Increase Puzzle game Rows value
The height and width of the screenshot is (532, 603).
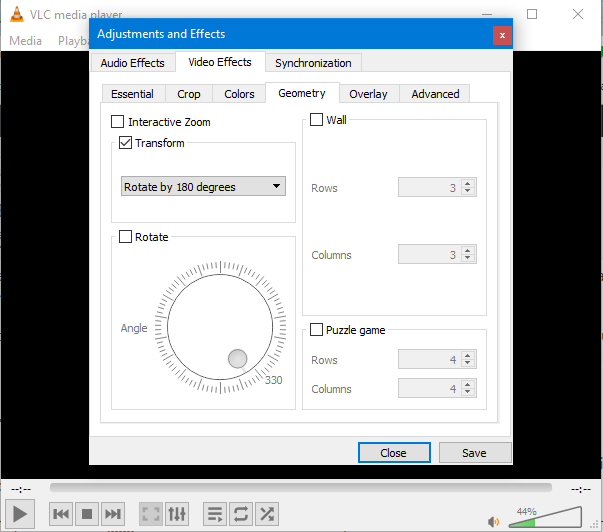click(468, 355)
